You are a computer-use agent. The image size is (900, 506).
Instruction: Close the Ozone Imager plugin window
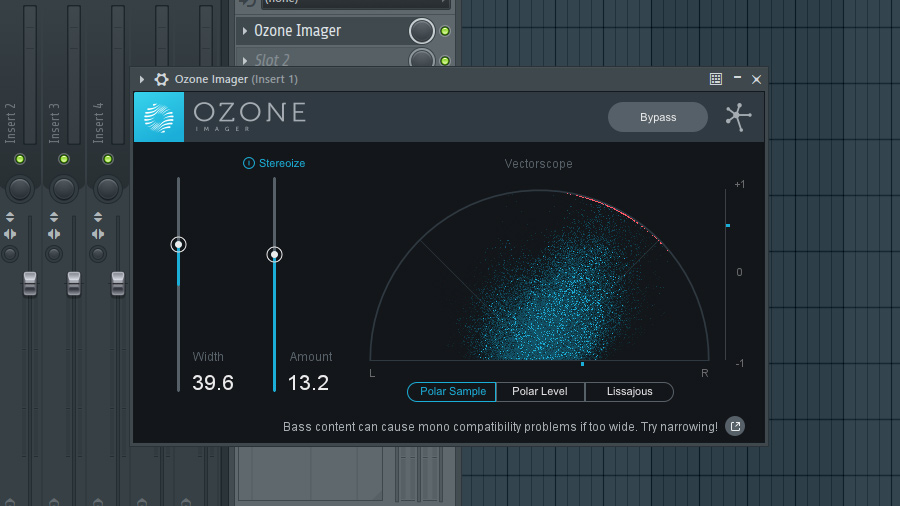tap(757, 80)
